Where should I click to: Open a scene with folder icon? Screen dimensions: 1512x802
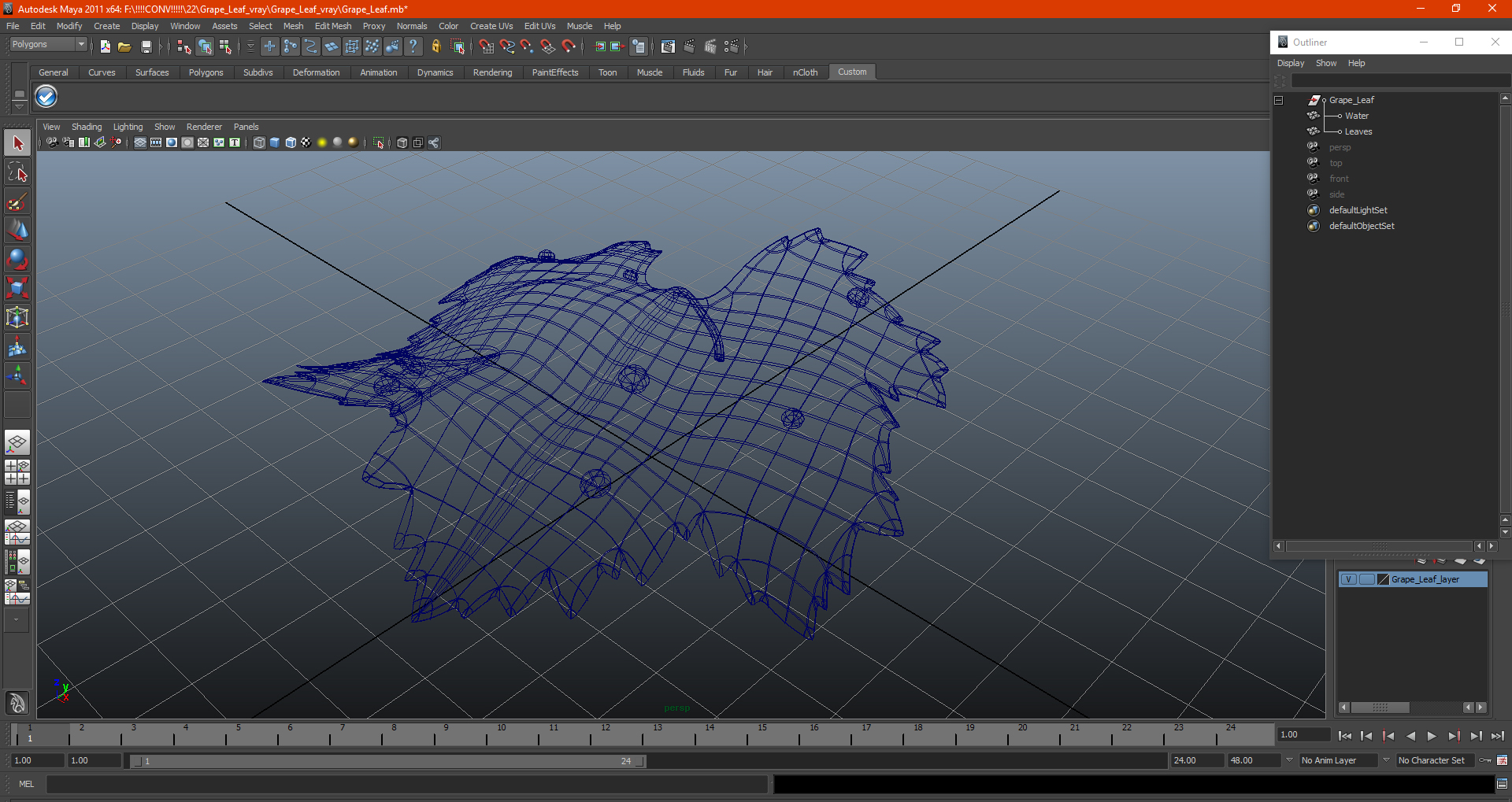click(124, 46)
